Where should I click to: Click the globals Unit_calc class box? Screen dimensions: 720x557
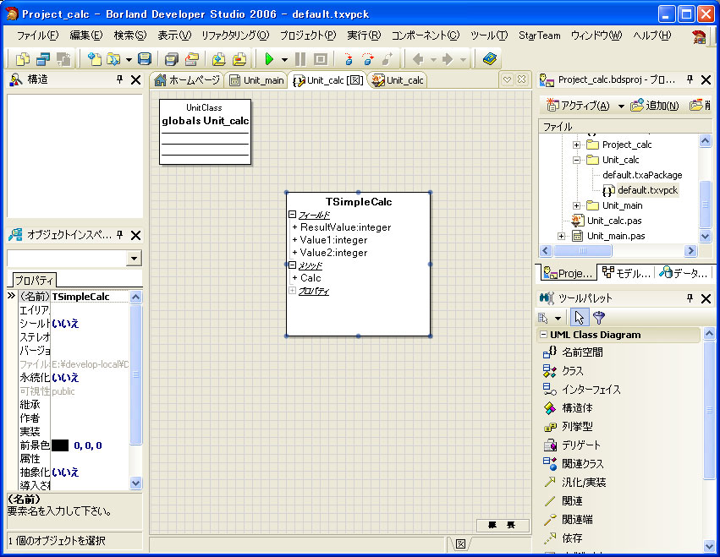coord(205,132)
